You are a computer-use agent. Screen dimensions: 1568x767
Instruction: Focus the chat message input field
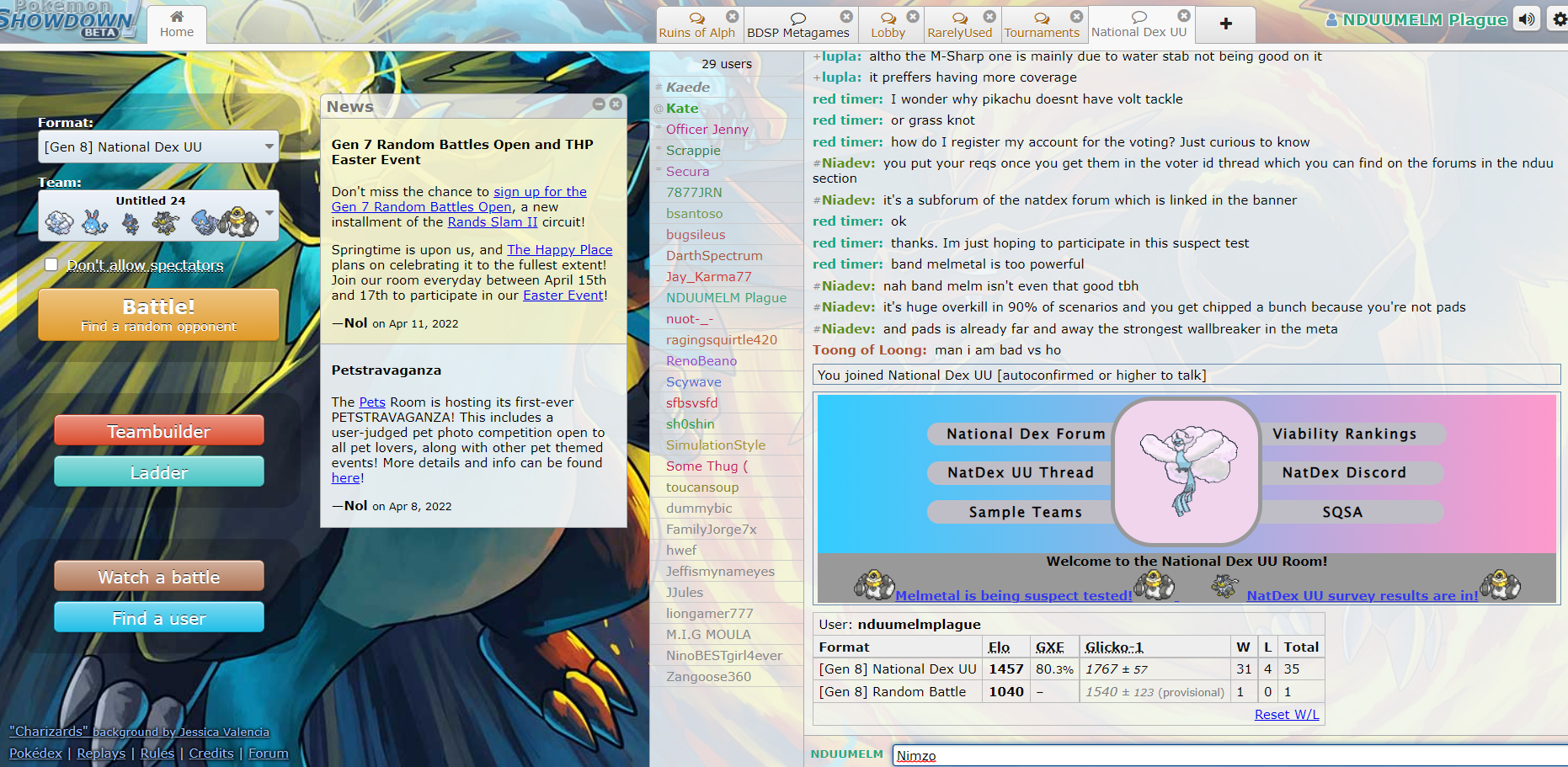coord(1229,755)
